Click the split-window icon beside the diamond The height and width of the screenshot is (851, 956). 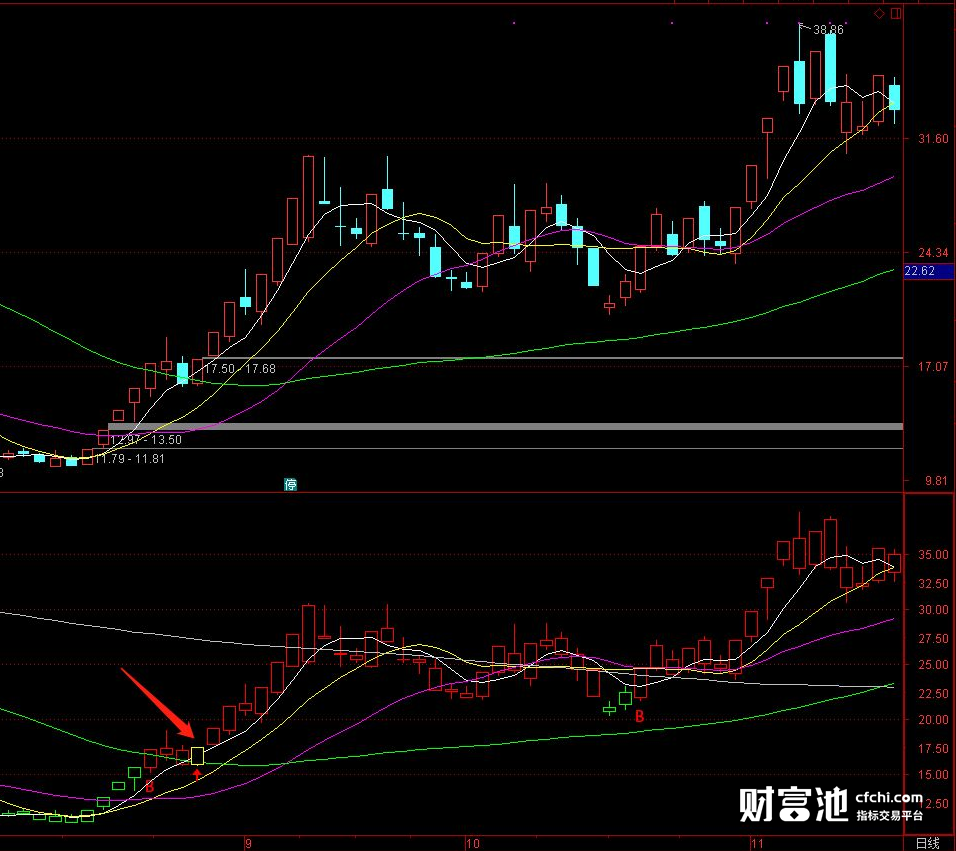tap(896, 13)
